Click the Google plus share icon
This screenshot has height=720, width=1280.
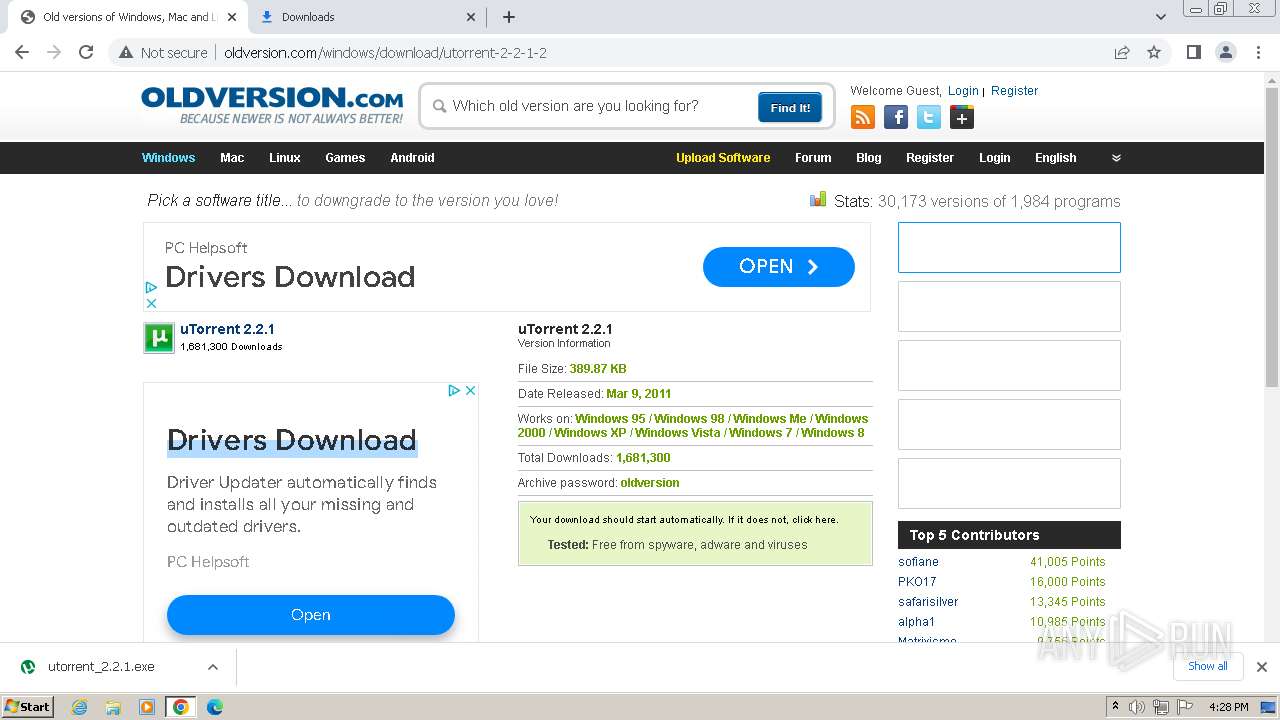click(x=962, y=118)
